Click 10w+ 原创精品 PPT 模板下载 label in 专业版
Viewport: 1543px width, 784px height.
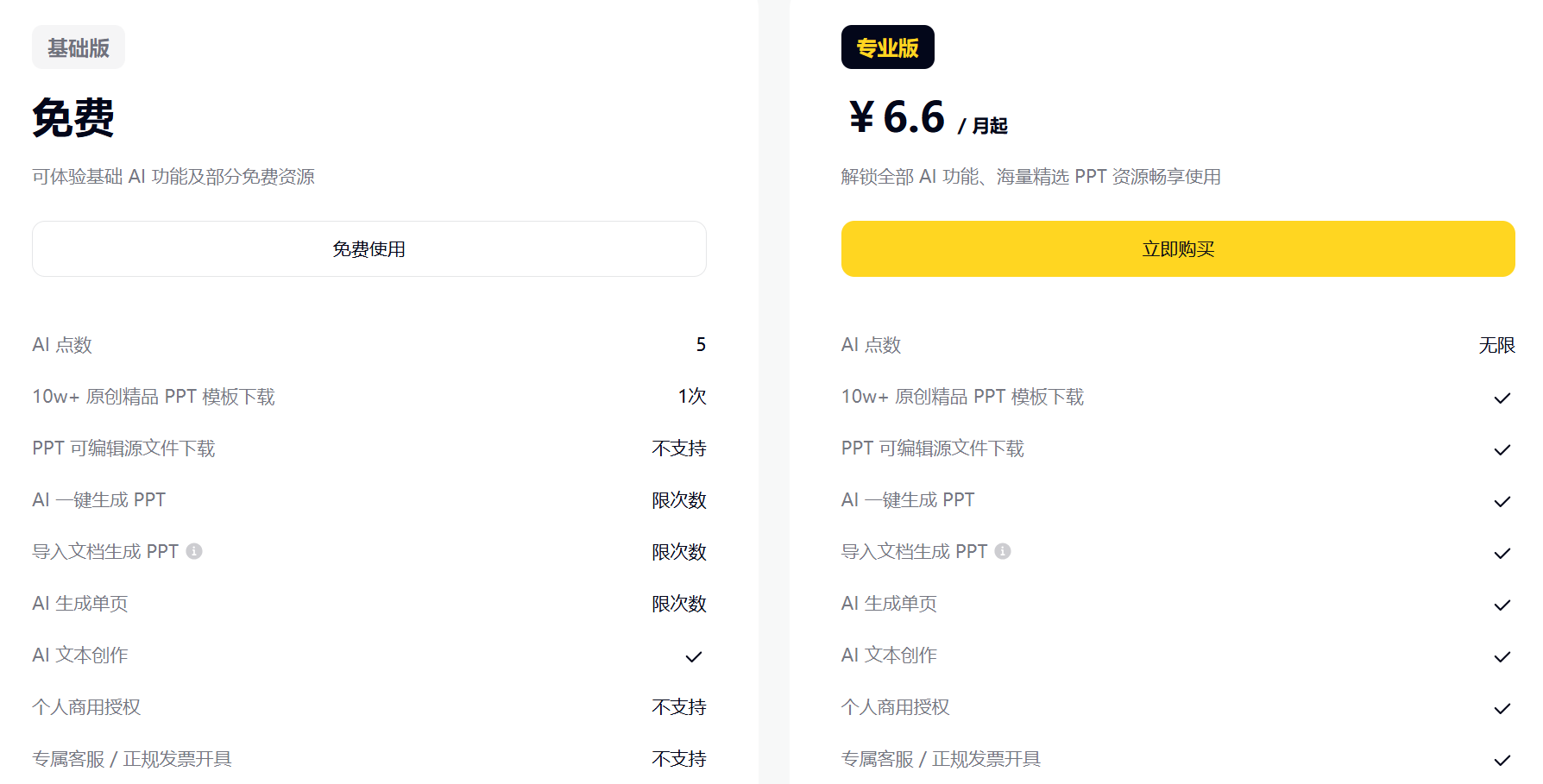click(963, 397)
